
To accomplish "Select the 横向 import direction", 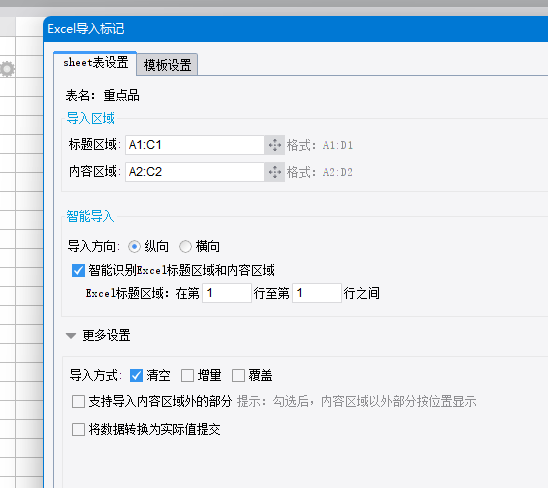I will click(185, 246).
